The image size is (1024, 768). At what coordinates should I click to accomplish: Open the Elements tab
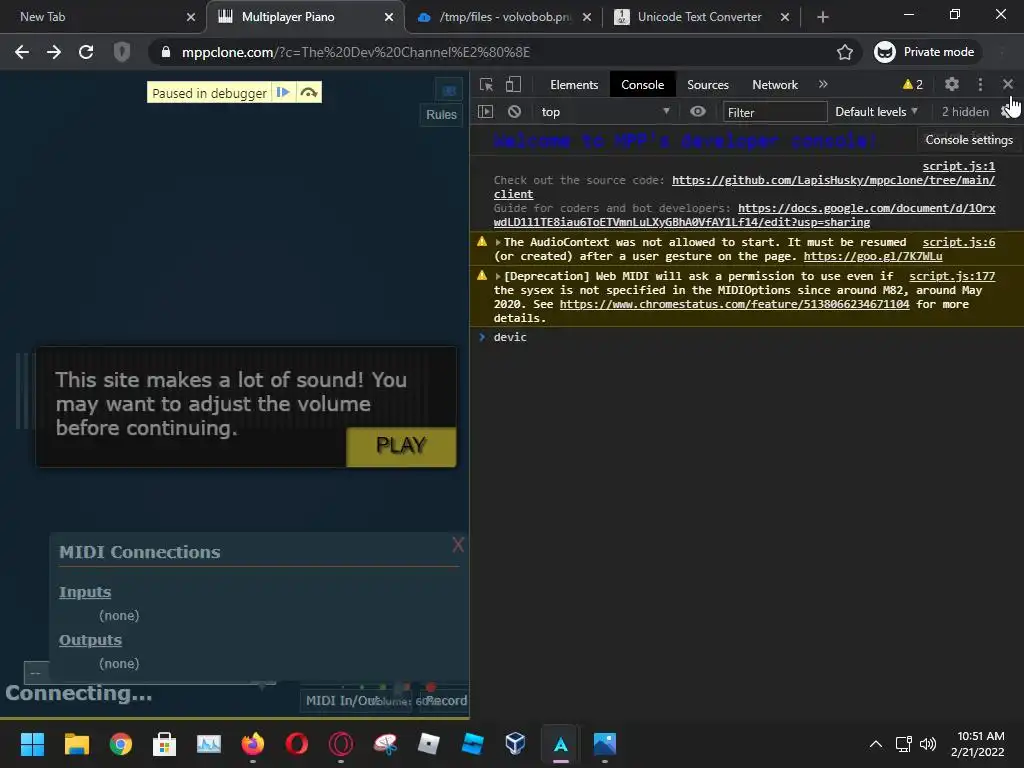click(573, 84)
